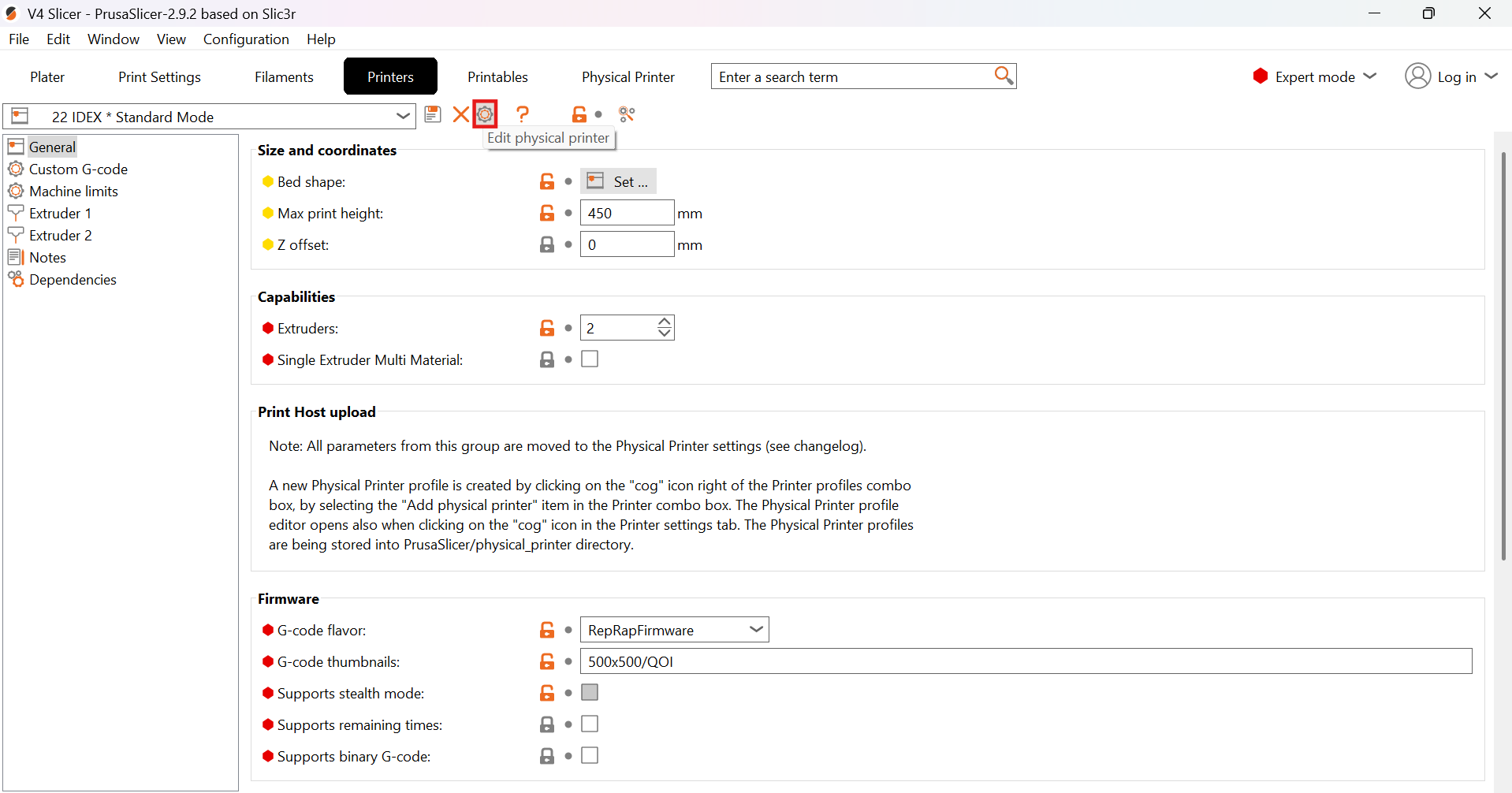The height and width of the screenshot is (793, 1512).
Task: Open the View menu
Action: [171, 39]
